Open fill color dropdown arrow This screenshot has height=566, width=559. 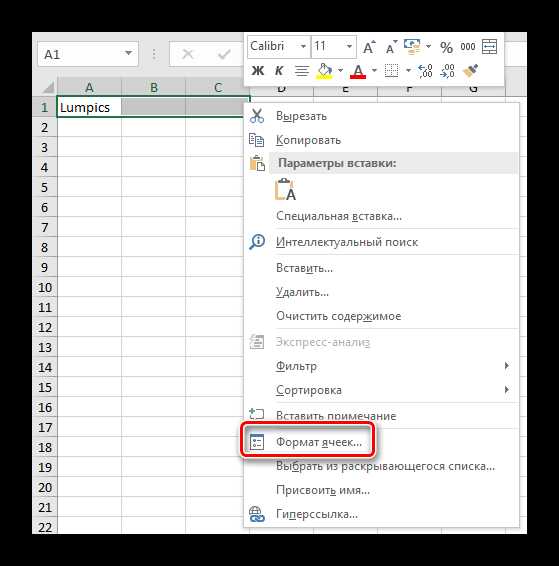tap(340, 70)
